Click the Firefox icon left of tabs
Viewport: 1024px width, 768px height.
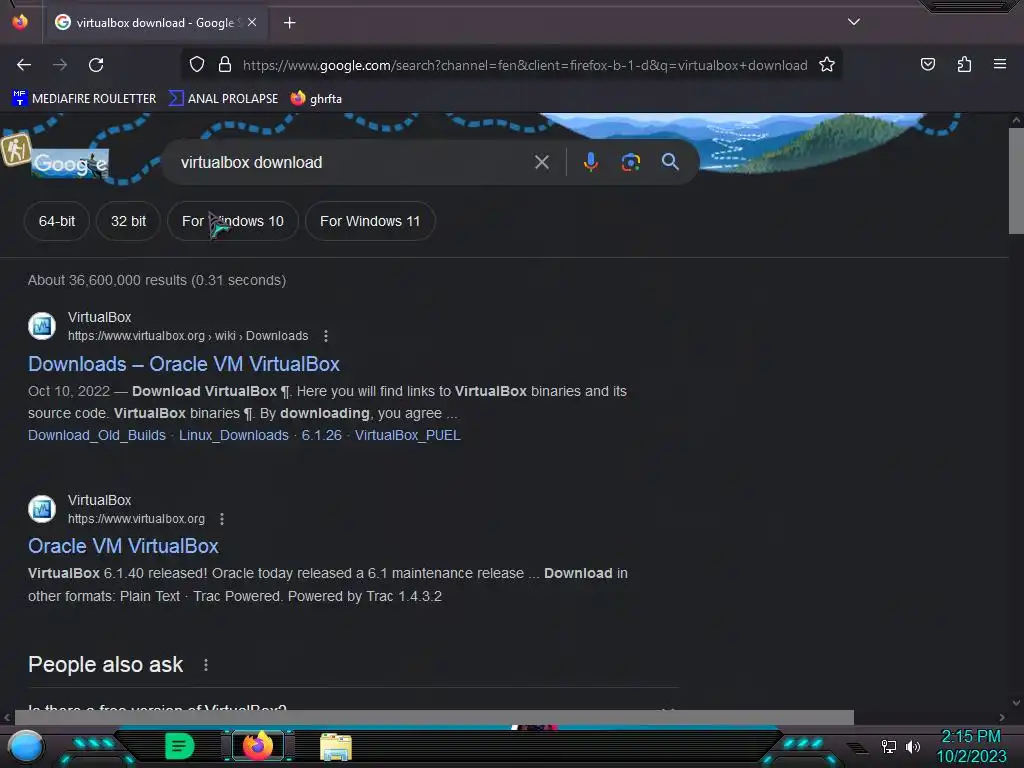pos(20,22)
